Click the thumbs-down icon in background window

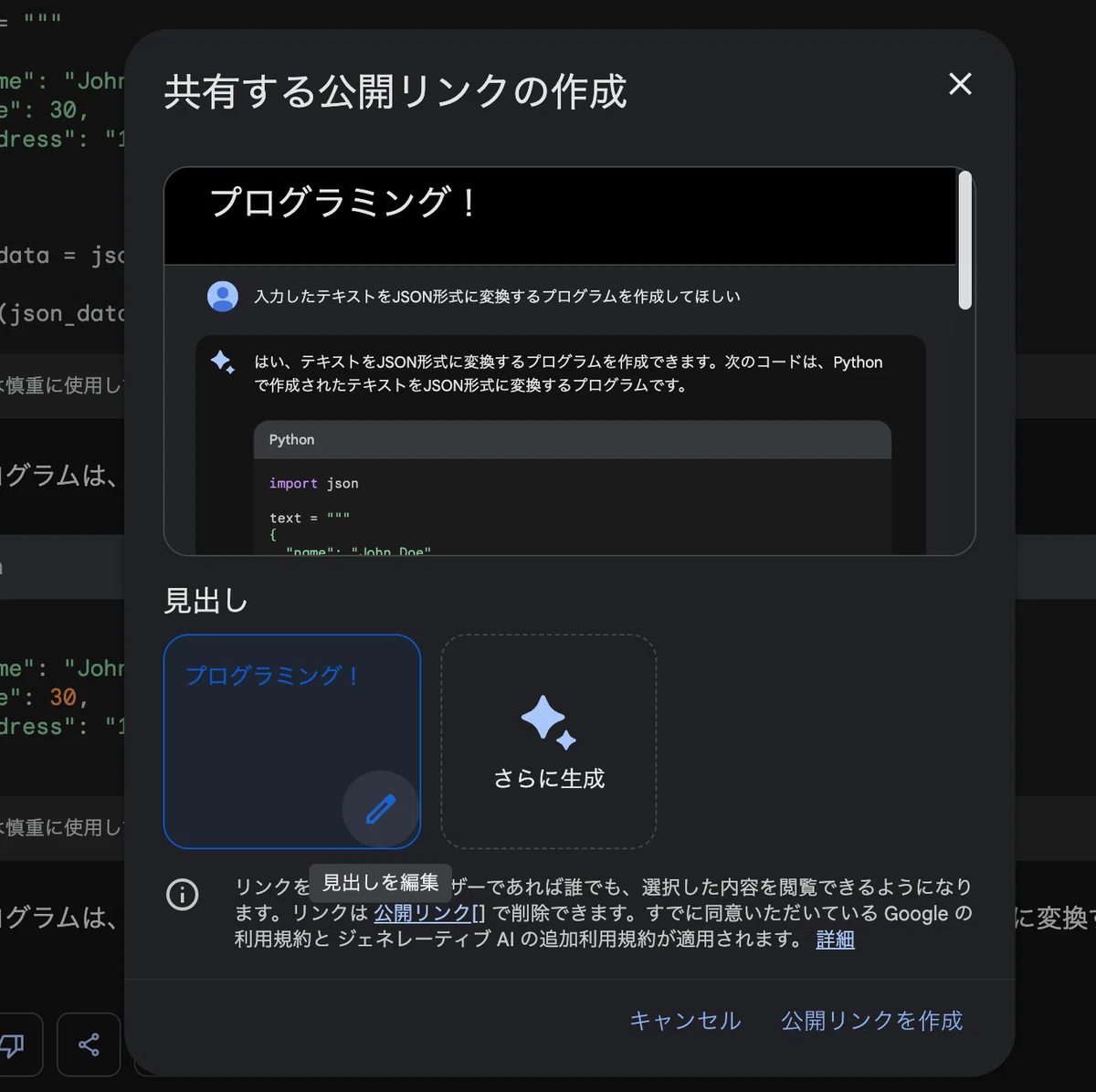(13, 1045)
